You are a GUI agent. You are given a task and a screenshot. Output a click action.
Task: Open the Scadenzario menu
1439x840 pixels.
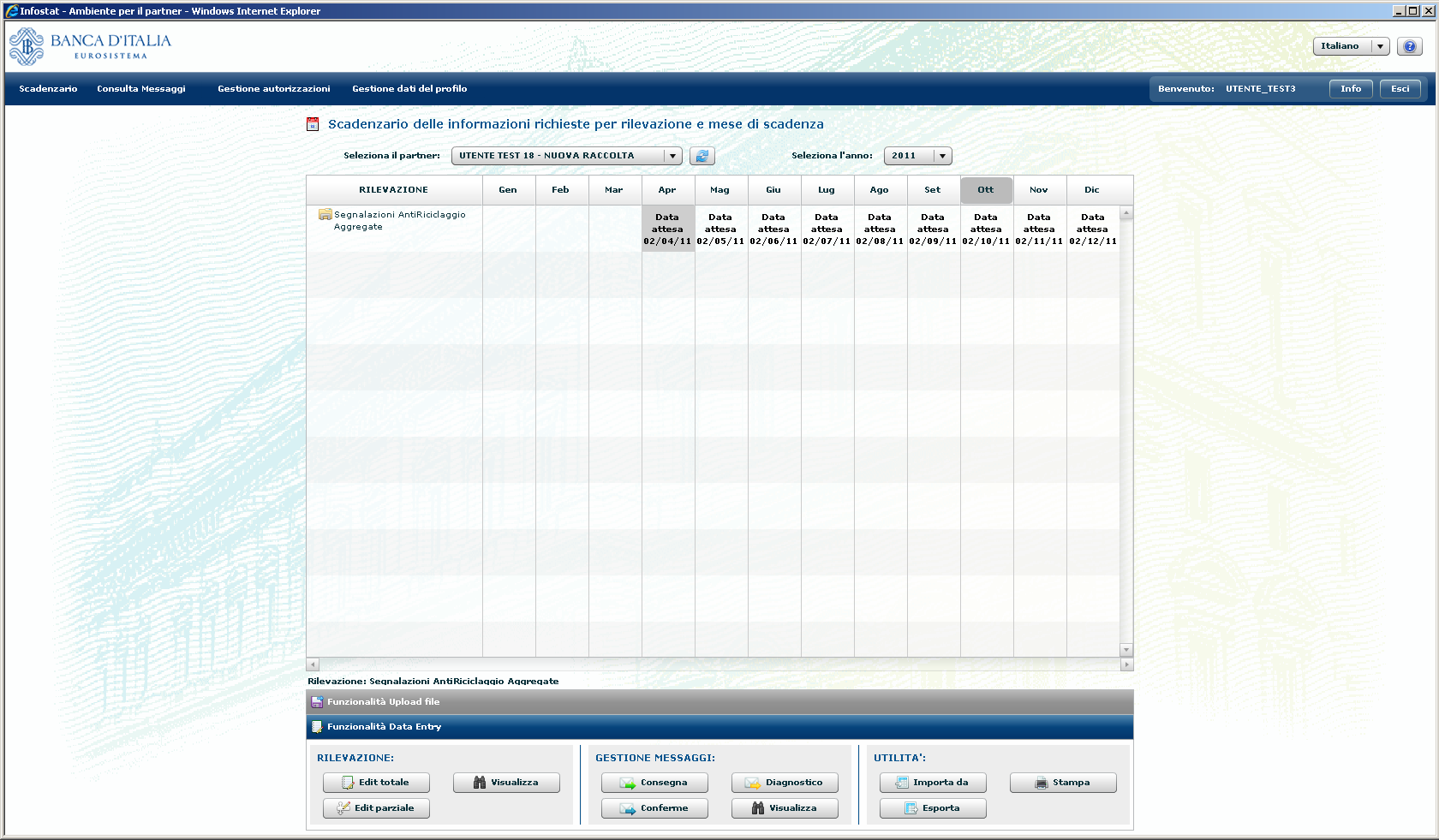(x=48, y=89)
